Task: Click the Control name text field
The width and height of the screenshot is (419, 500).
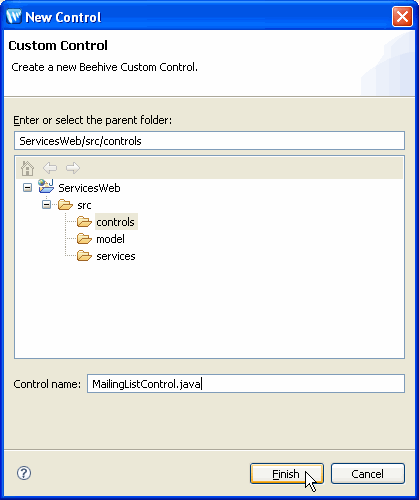Action: coord(246,384)
